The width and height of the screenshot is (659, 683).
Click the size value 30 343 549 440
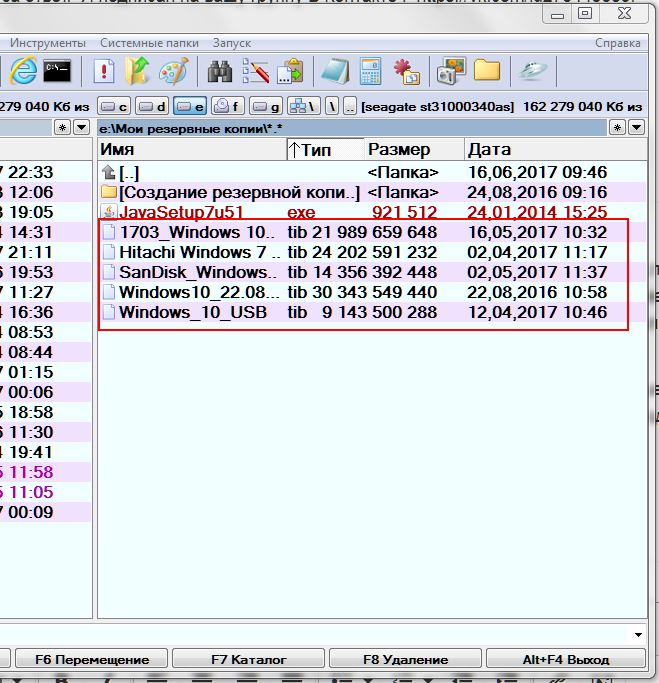click(374, 292)
